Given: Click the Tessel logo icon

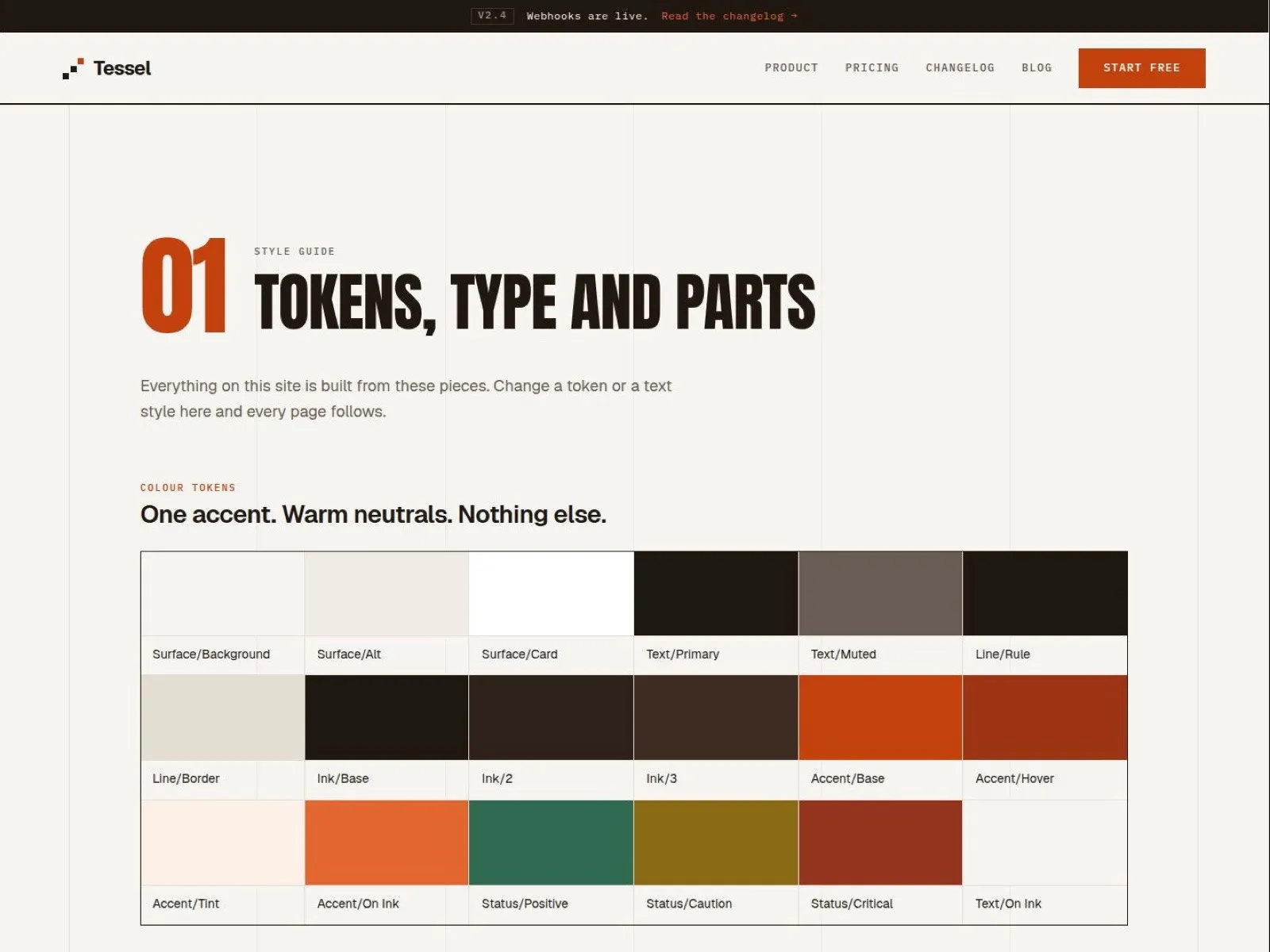Looking at the screenshot, I should click(73, 68).
